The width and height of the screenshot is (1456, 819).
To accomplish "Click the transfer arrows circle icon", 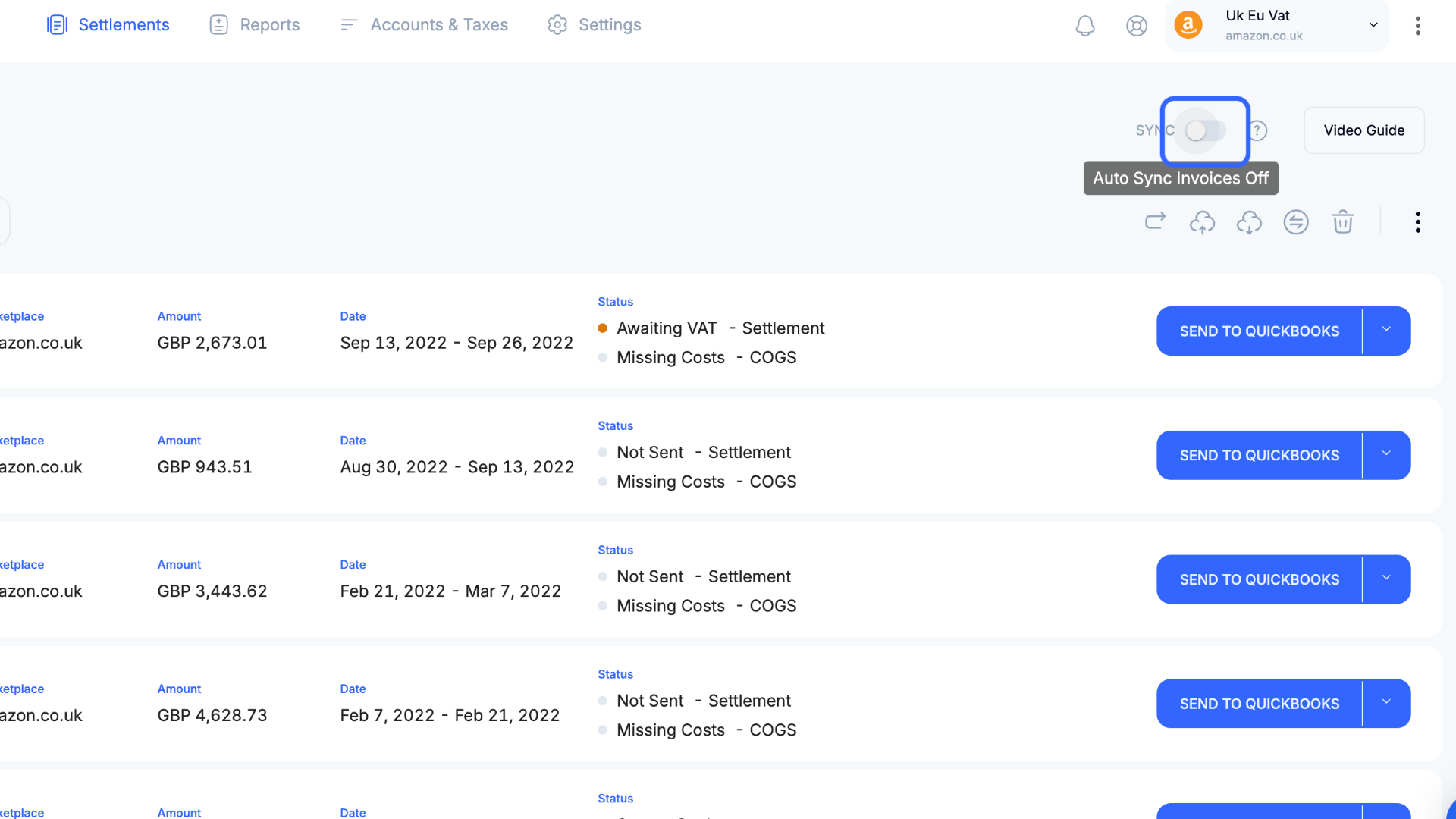I will (1296, 221).
